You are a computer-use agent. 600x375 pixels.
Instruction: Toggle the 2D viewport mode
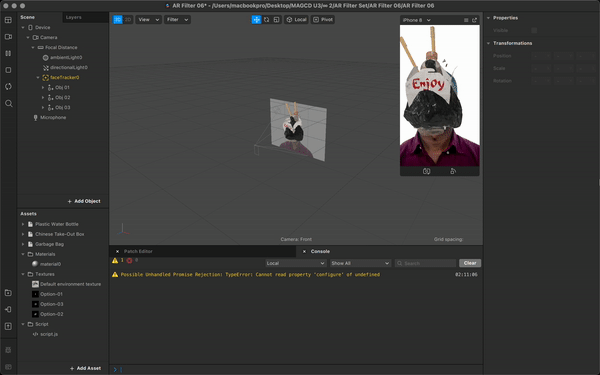(128, 20)
